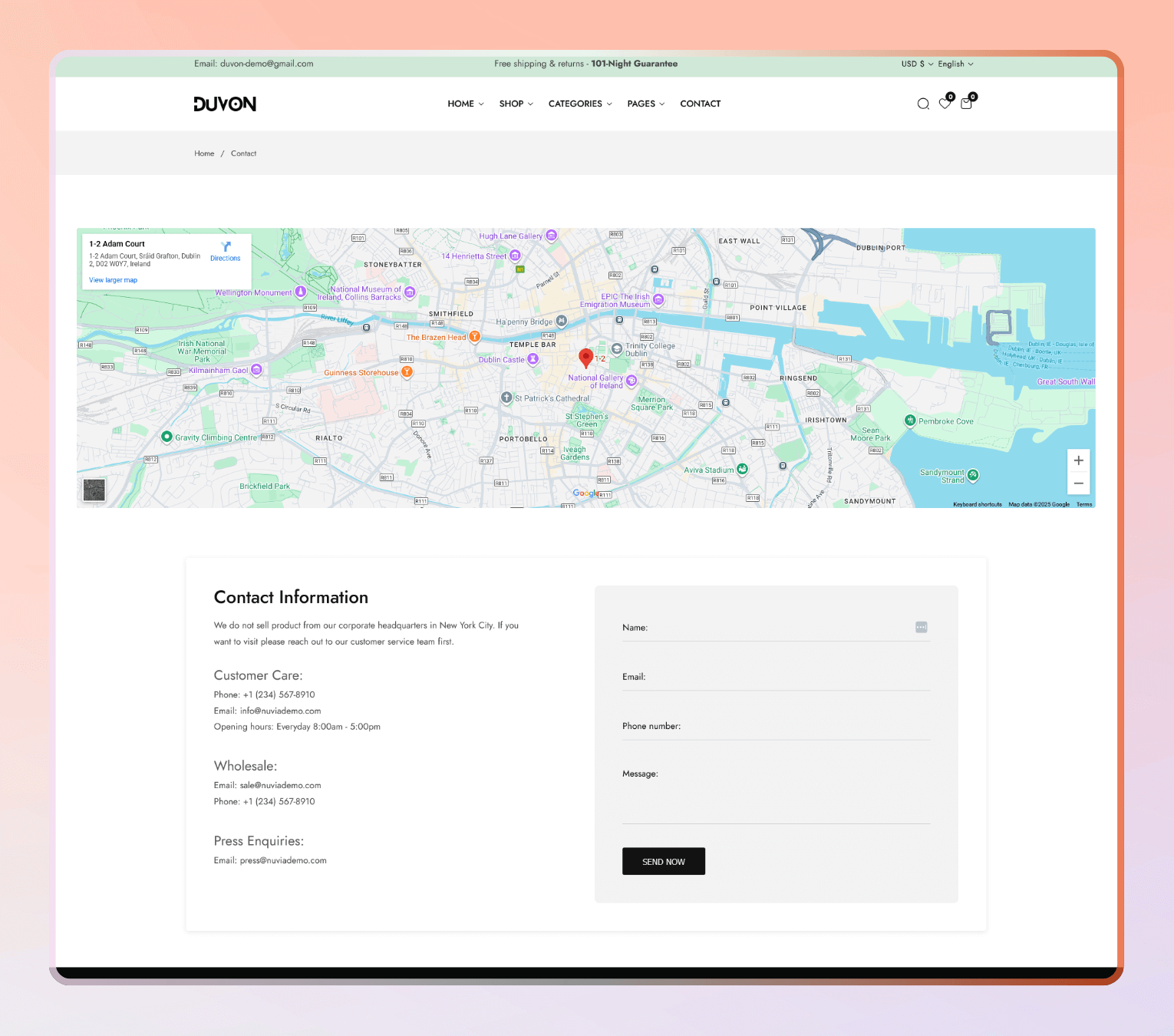Click the National Gallery of Ireland marker
The width and height of the screenshot is (1174, 1036).
(632, 381)
